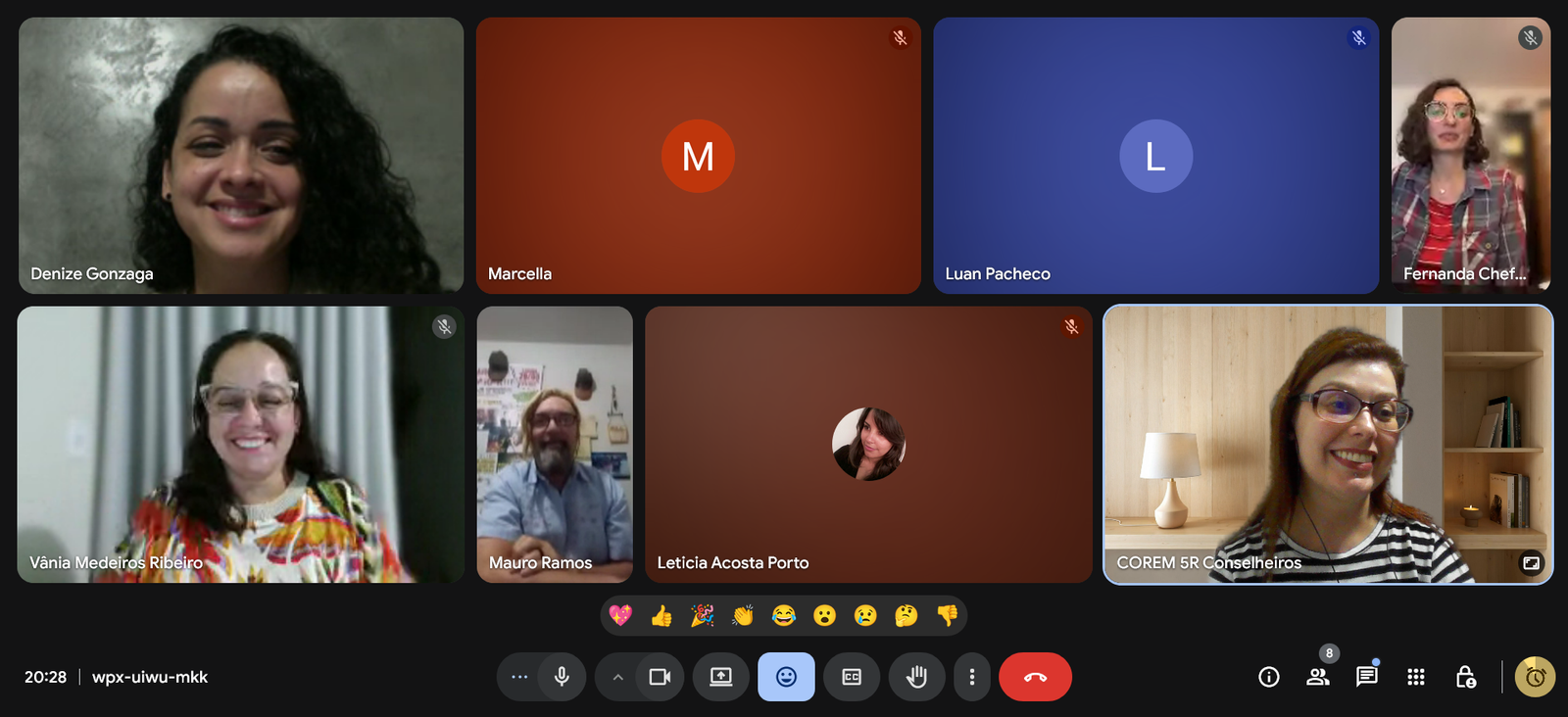Image resolution: width=1568 pixels, height=717 pixels.
Task: Toggle the microphone on or off
Action: click(562, 677)
